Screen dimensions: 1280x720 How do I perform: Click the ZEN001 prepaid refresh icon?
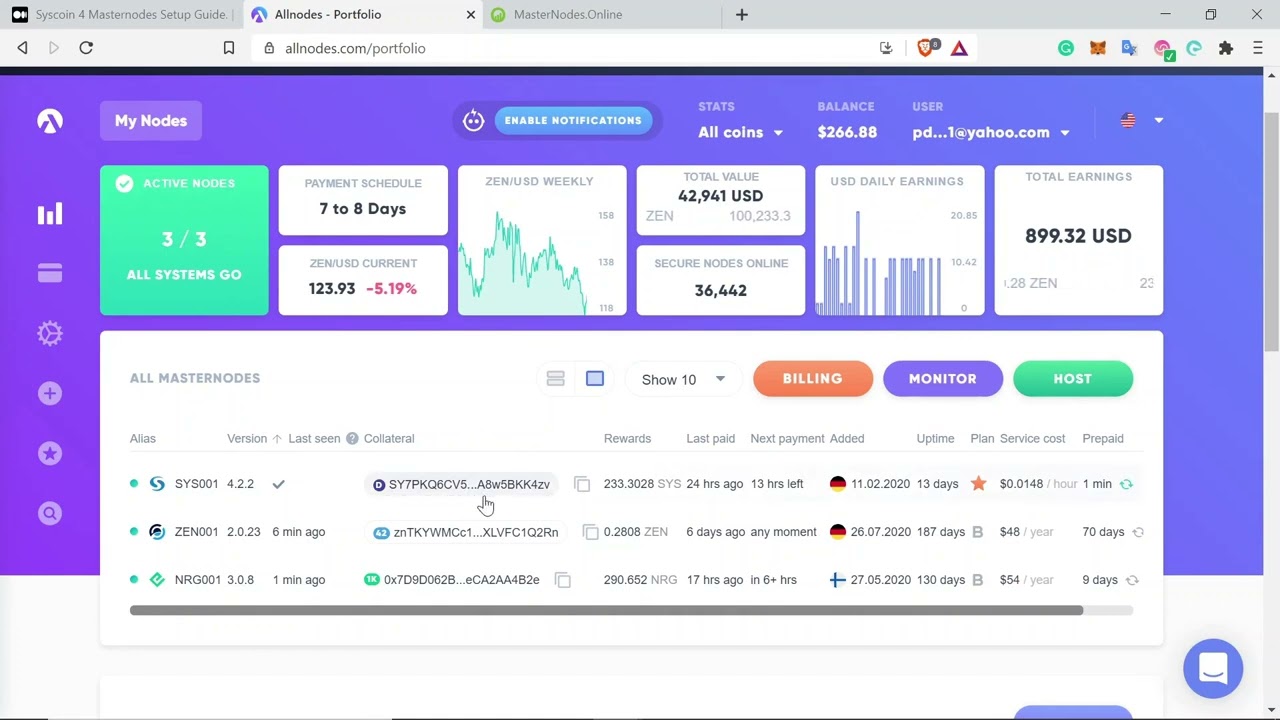[1138, 532]
